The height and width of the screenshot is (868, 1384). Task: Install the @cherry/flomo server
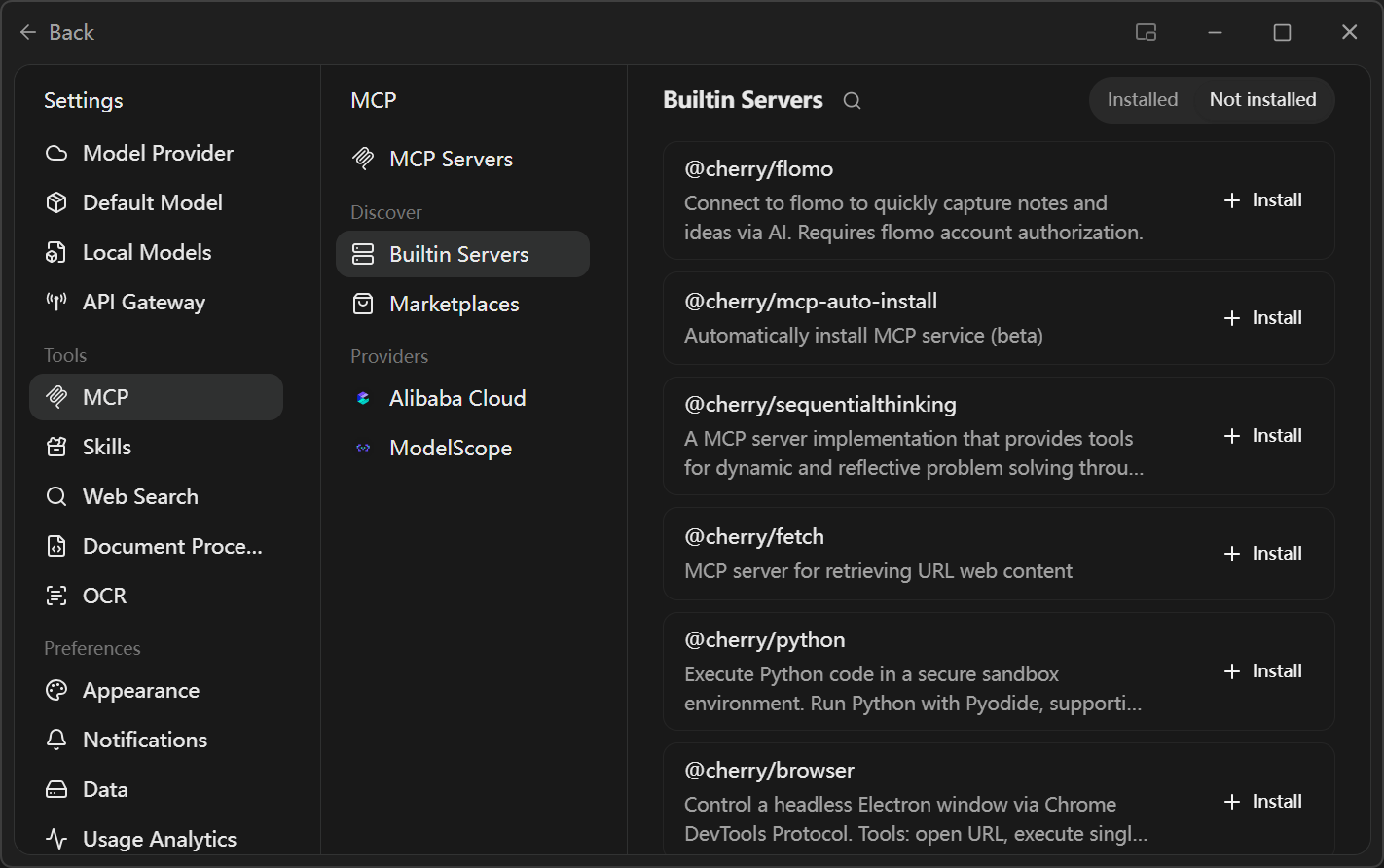click(1262, 199)
